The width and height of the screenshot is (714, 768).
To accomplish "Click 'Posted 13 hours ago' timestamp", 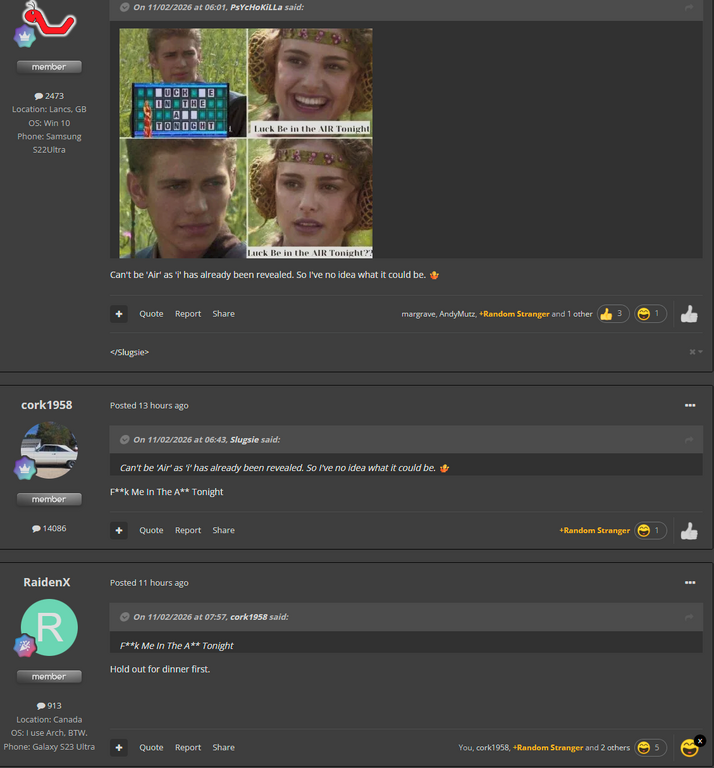I will point(149,406).
